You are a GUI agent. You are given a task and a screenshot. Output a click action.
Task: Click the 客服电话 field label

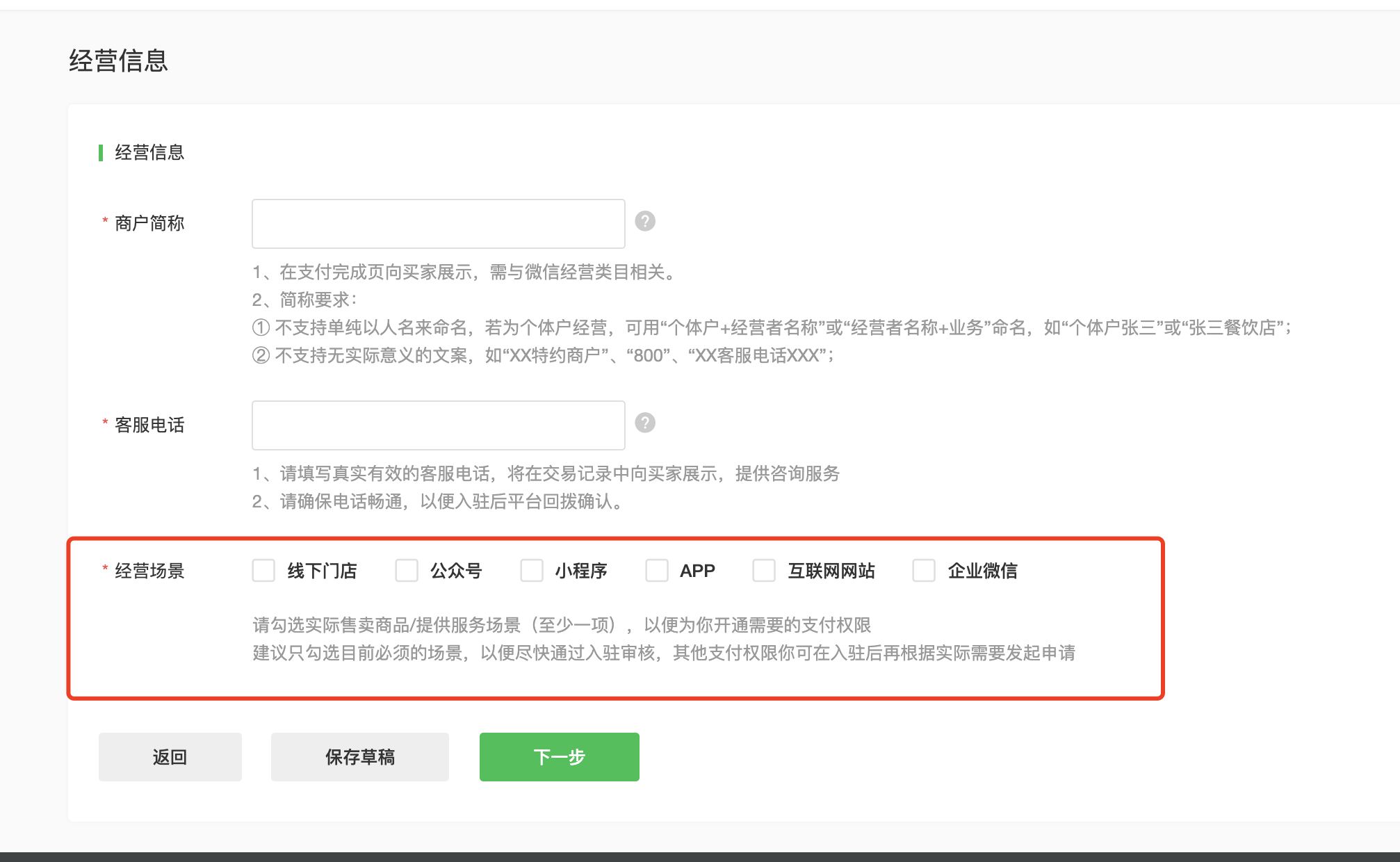[149, 425]
